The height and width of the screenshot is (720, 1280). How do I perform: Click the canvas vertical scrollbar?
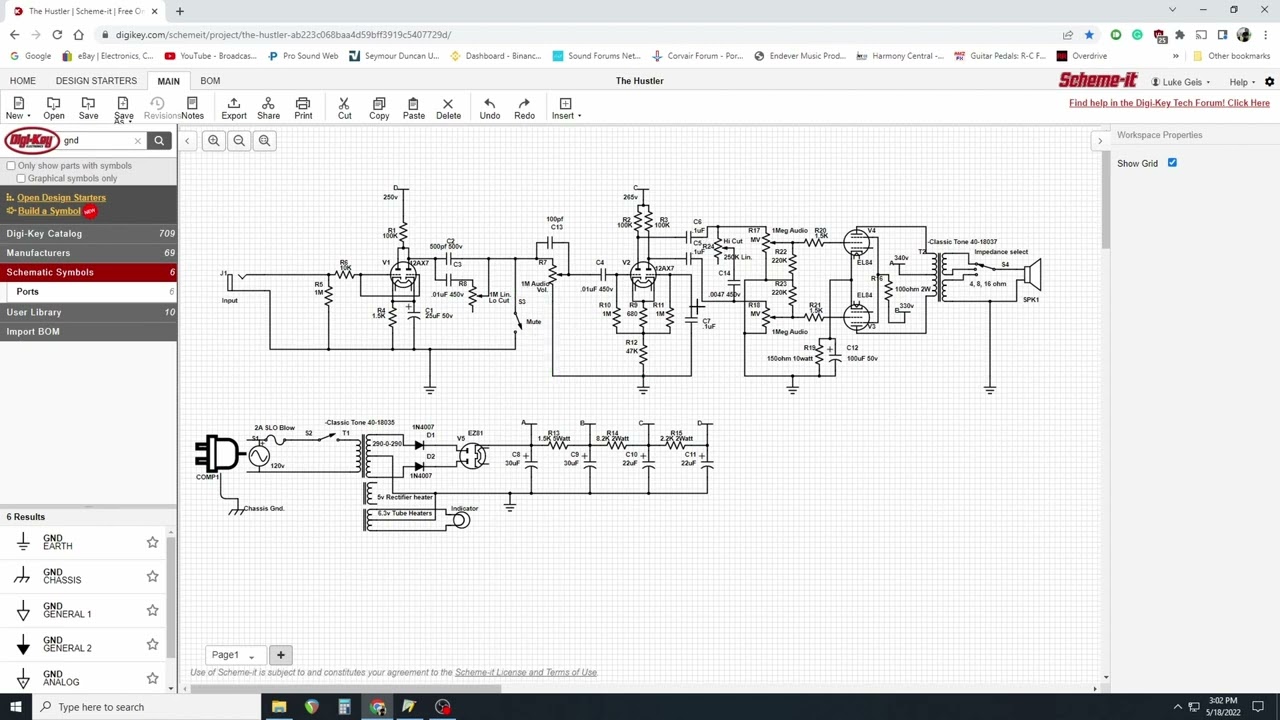[1105, 200]
